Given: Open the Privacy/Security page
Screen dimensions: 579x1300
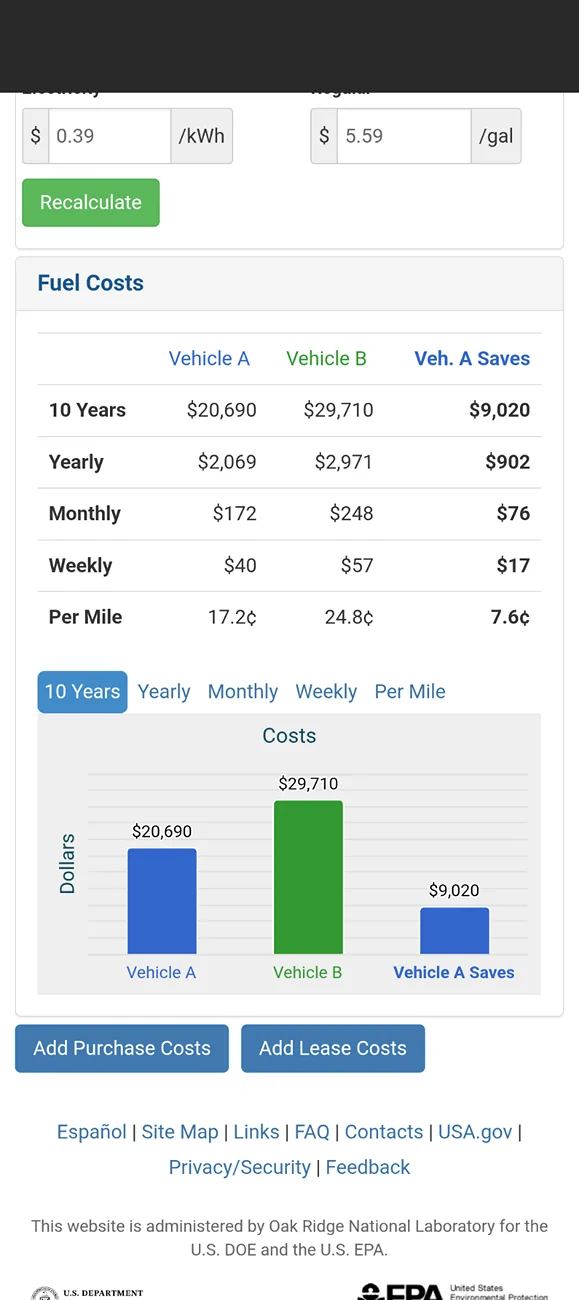Looking at the screenshot, I should (239, 1167).
